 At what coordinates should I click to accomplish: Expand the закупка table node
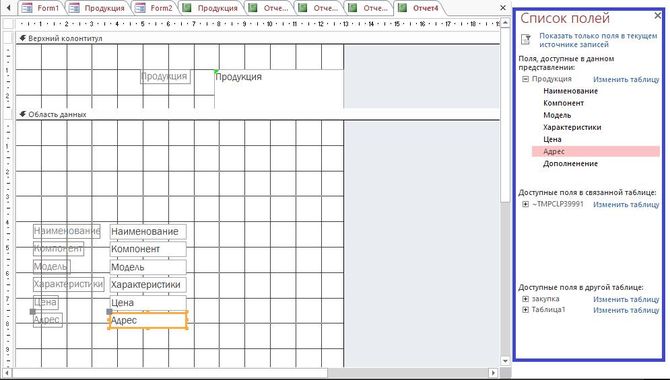(x=526, y=299)
